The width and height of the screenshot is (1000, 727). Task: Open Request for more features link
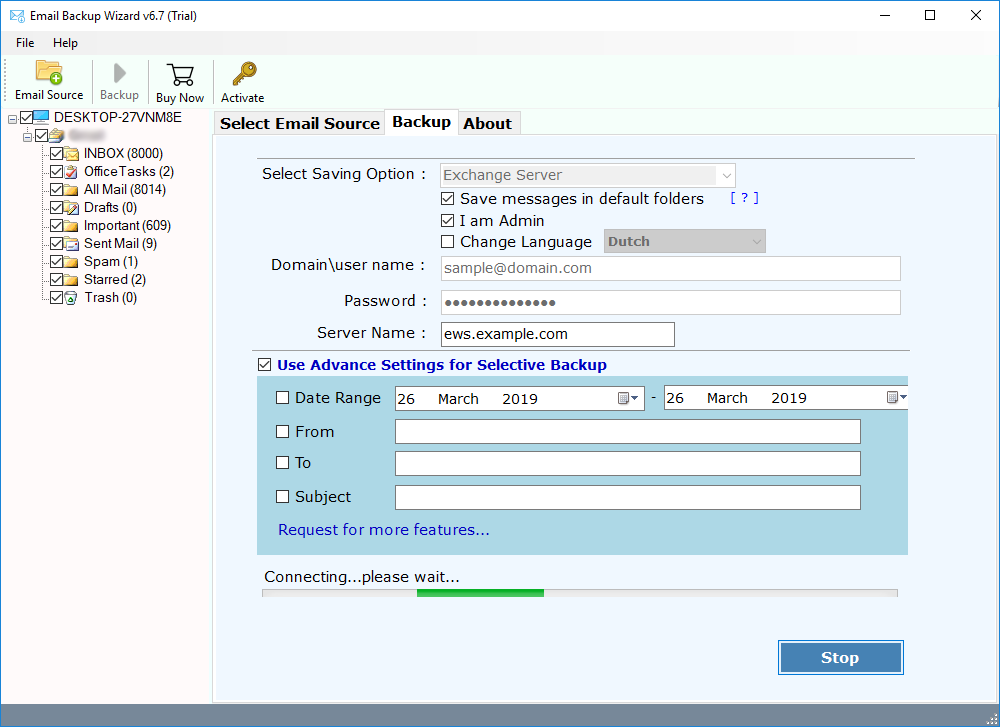(384, 530)
